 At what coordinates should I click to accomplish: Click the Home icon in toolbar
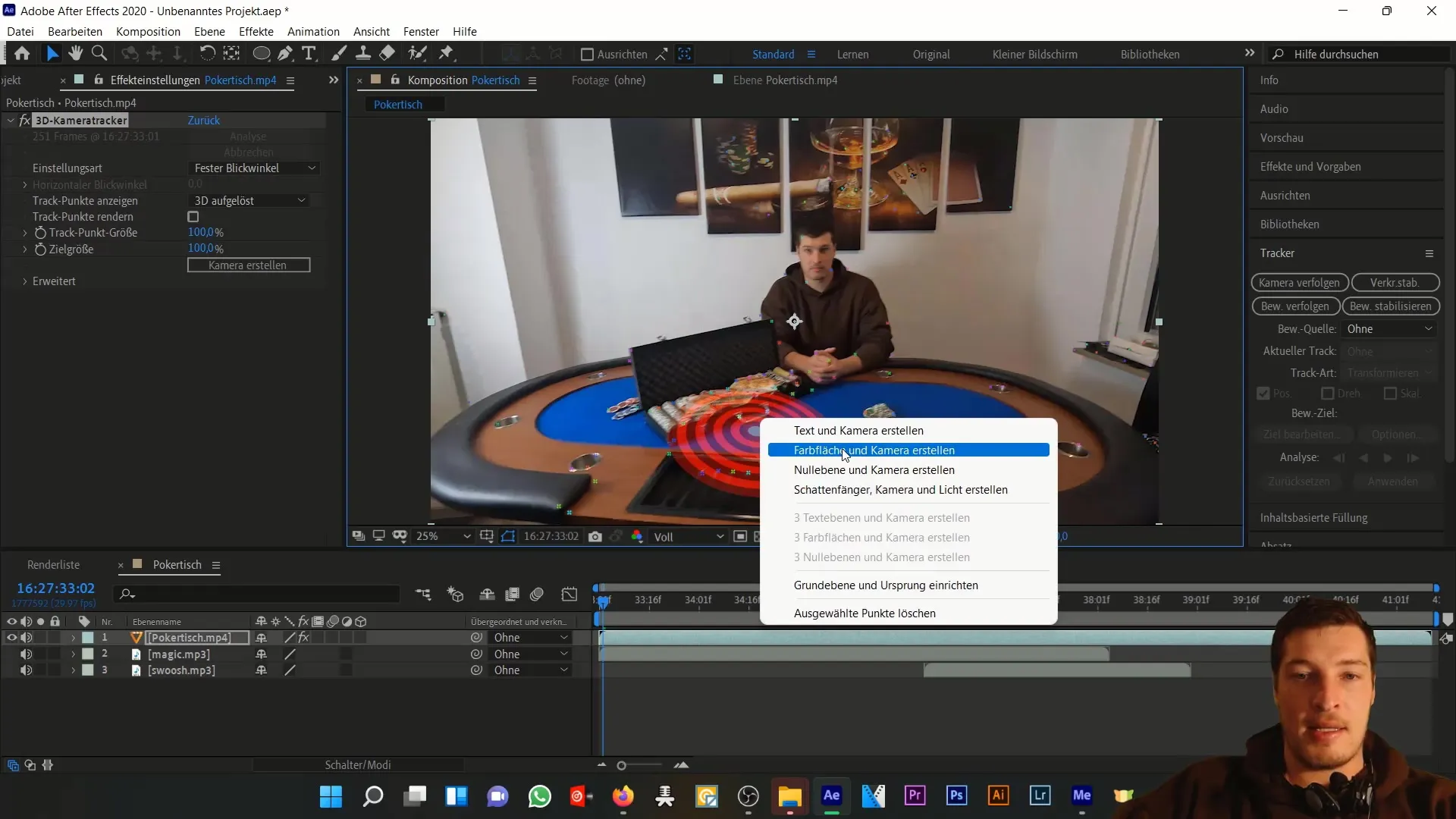coord(22,53)
